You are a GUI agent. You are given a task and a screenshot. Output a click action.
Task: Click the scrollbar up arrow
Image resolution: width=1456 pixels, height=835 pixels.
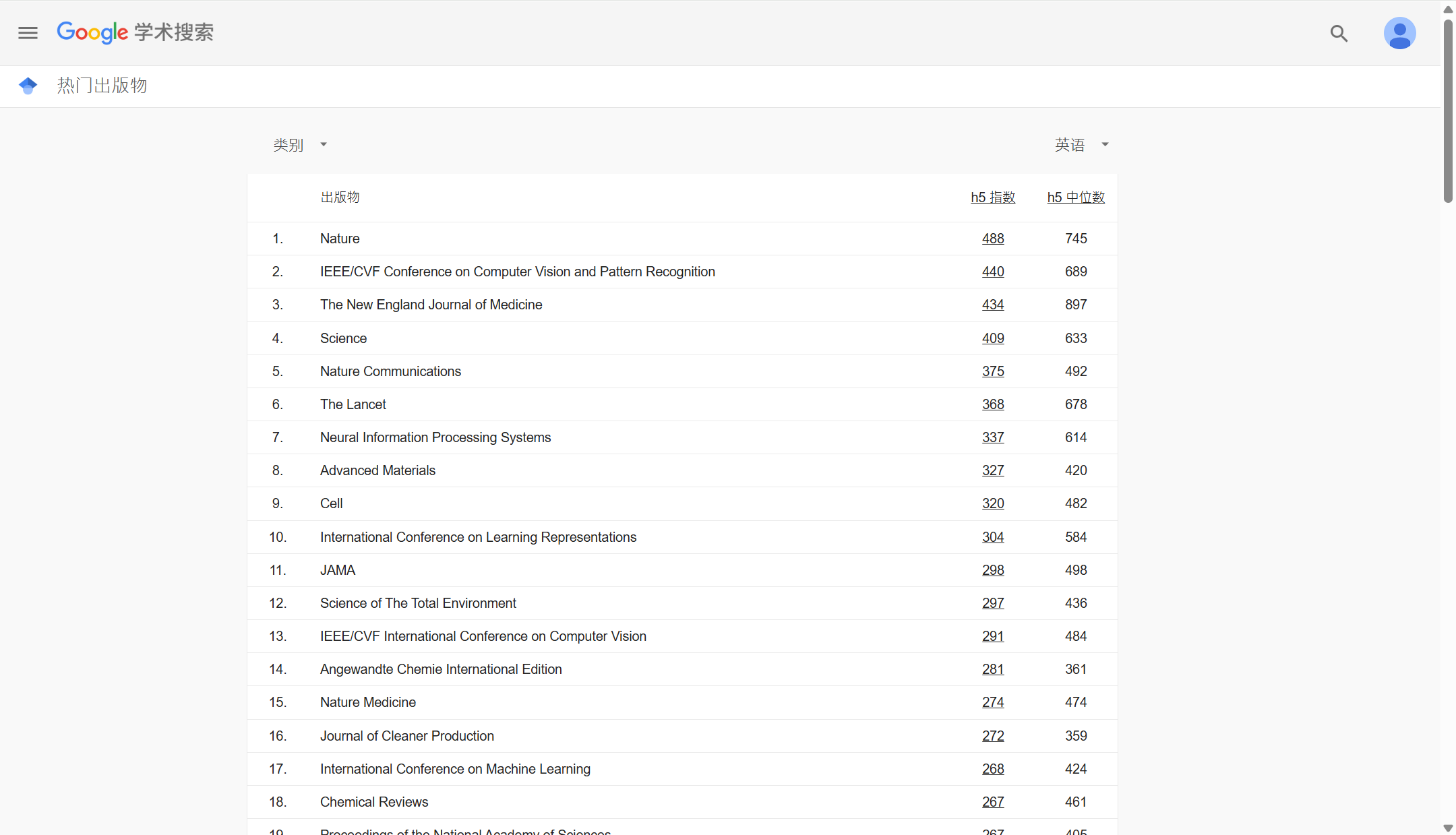(1448, 9)
